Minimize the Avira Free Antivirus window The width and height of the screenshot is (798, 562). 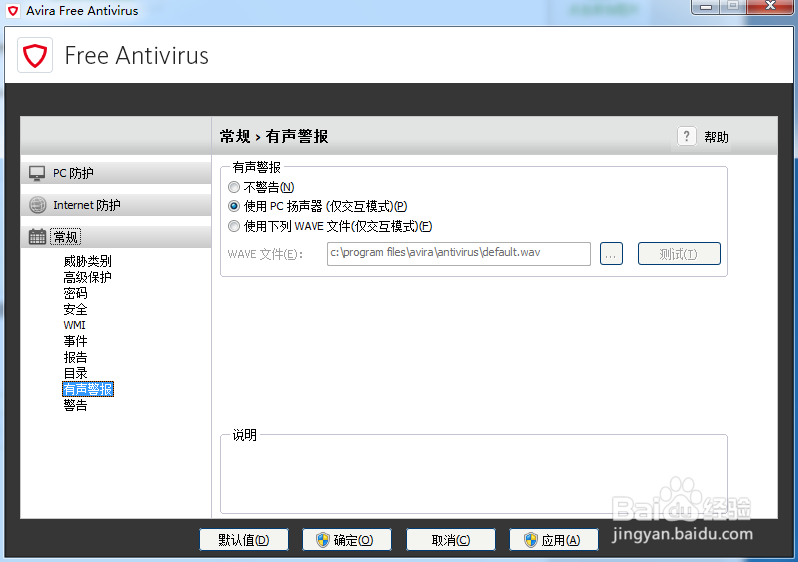[x=706, y=6]
